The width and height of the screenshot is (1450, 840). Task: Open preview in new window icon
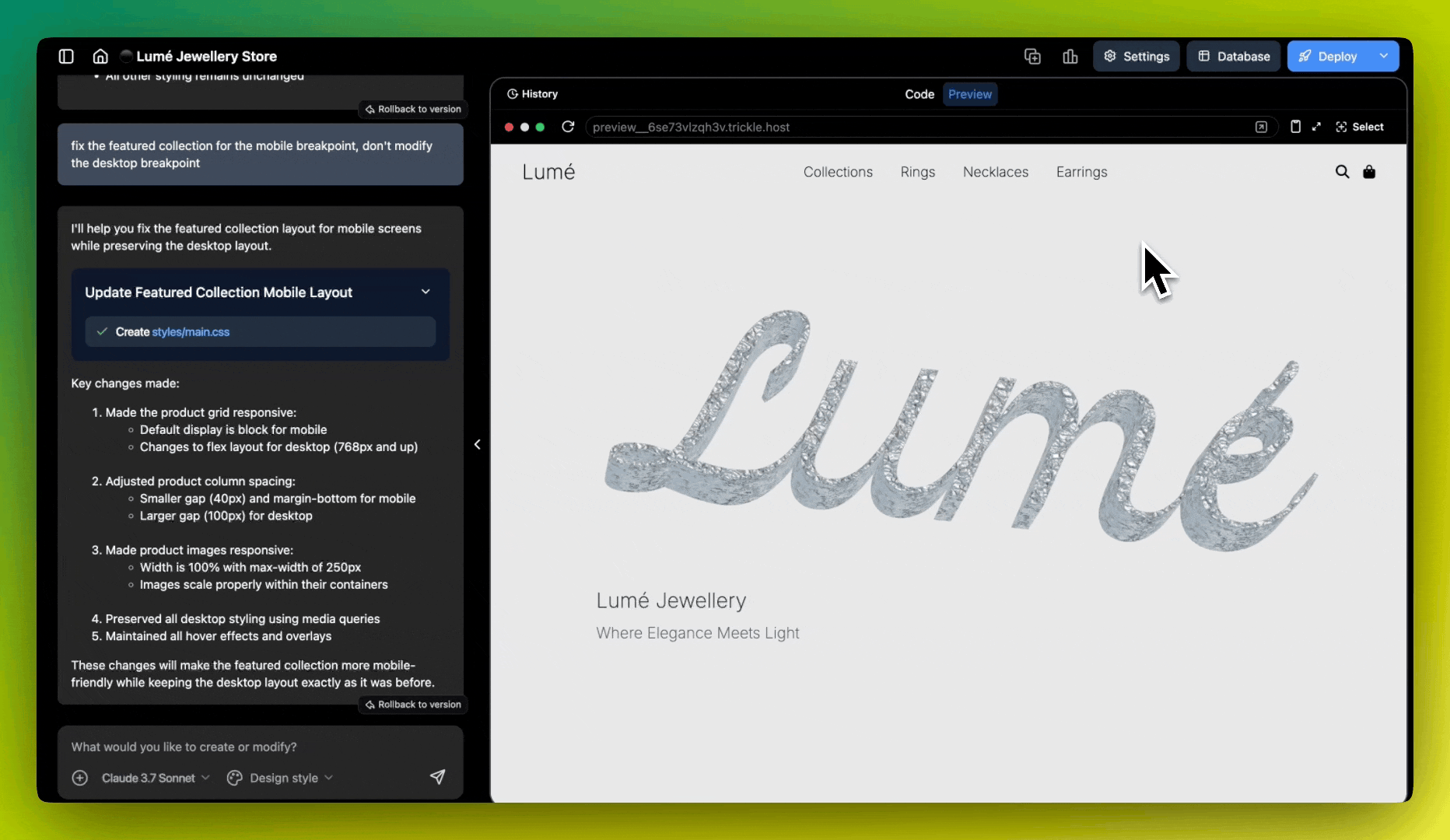click(1261, 127)
